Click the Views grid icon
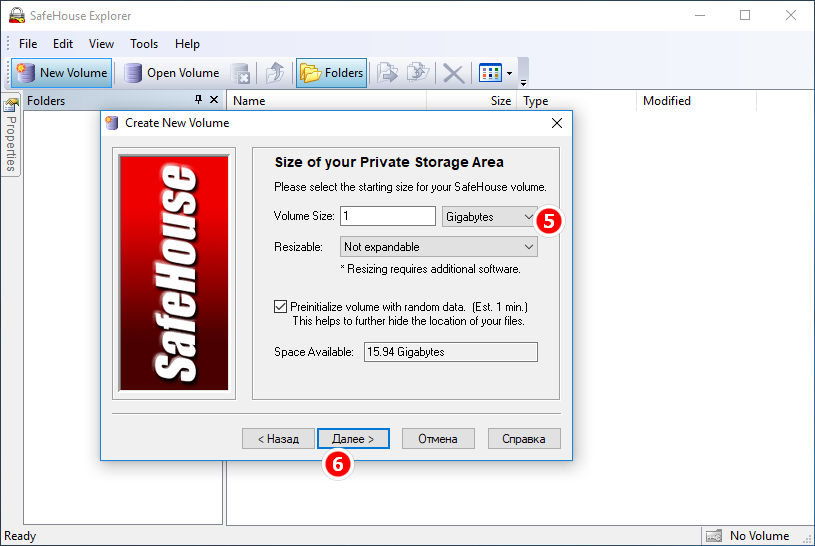The image size is (815, 546). [x=490, y=73]
